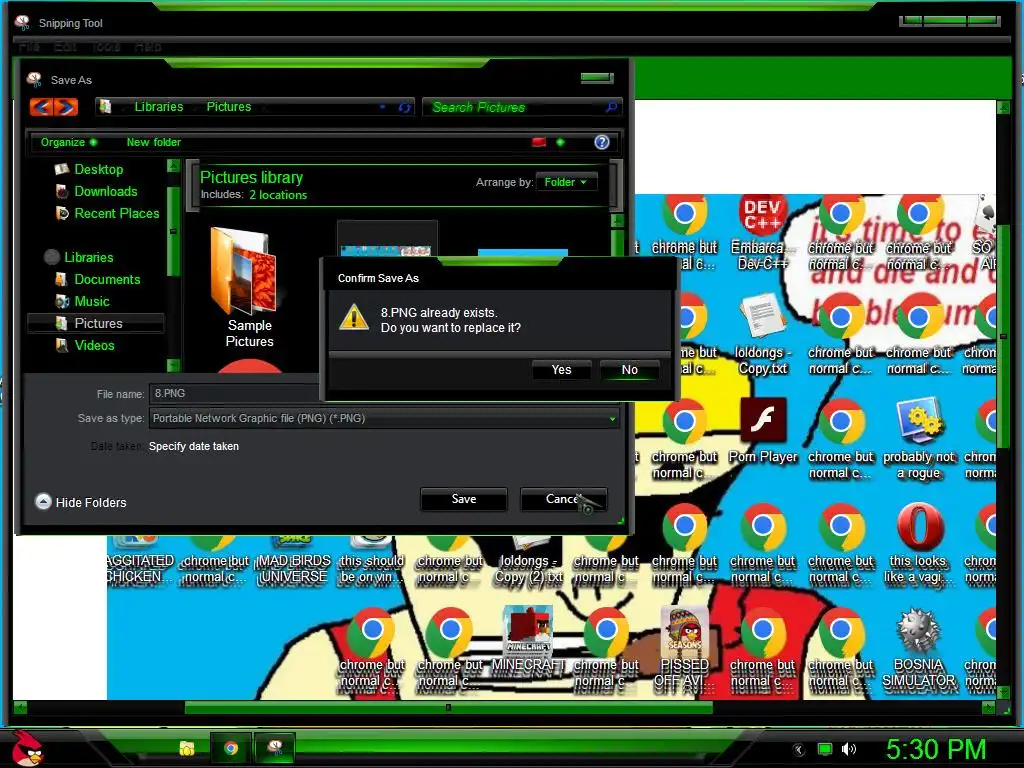Open the Organize menu

[x=69, y=142]
